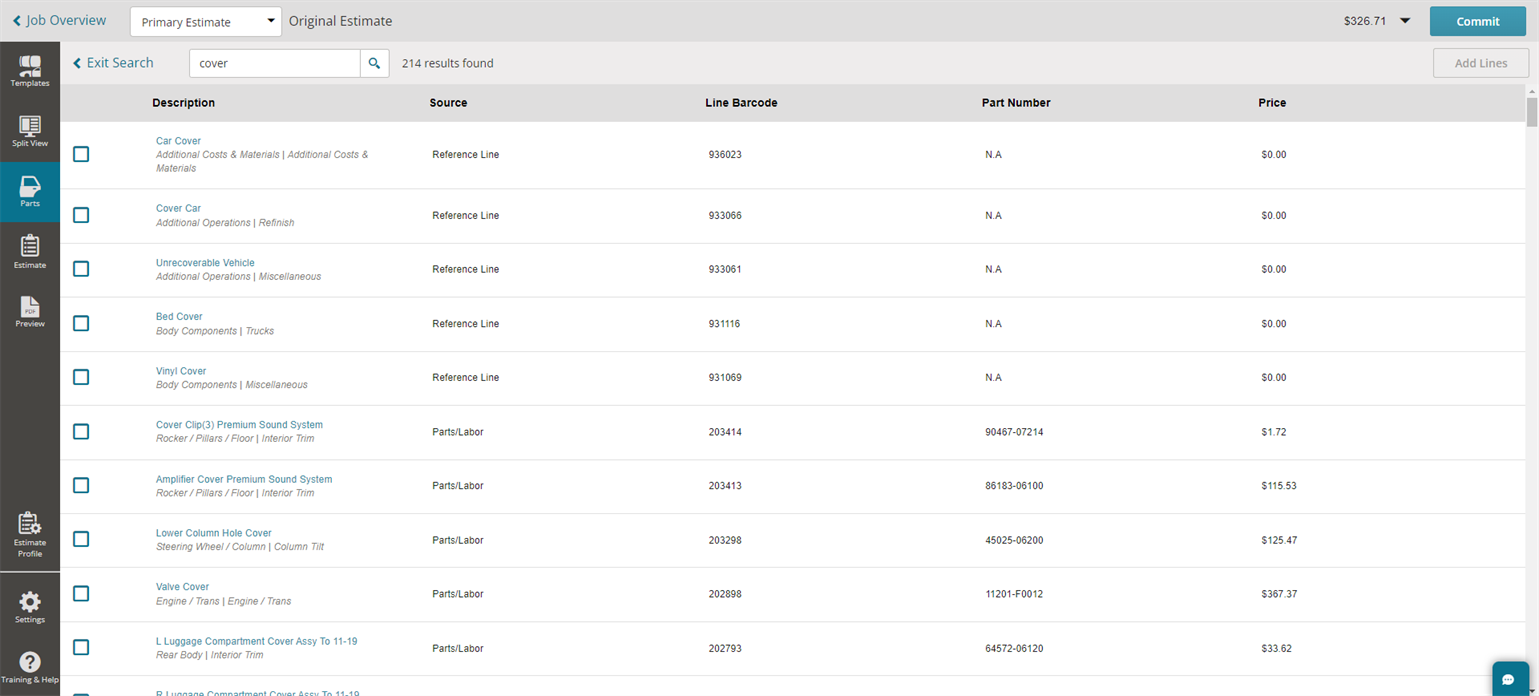Expand the $326.71 total dropdown arrow
This screenshot has height=696, width=1539.
pos(1405,21)
